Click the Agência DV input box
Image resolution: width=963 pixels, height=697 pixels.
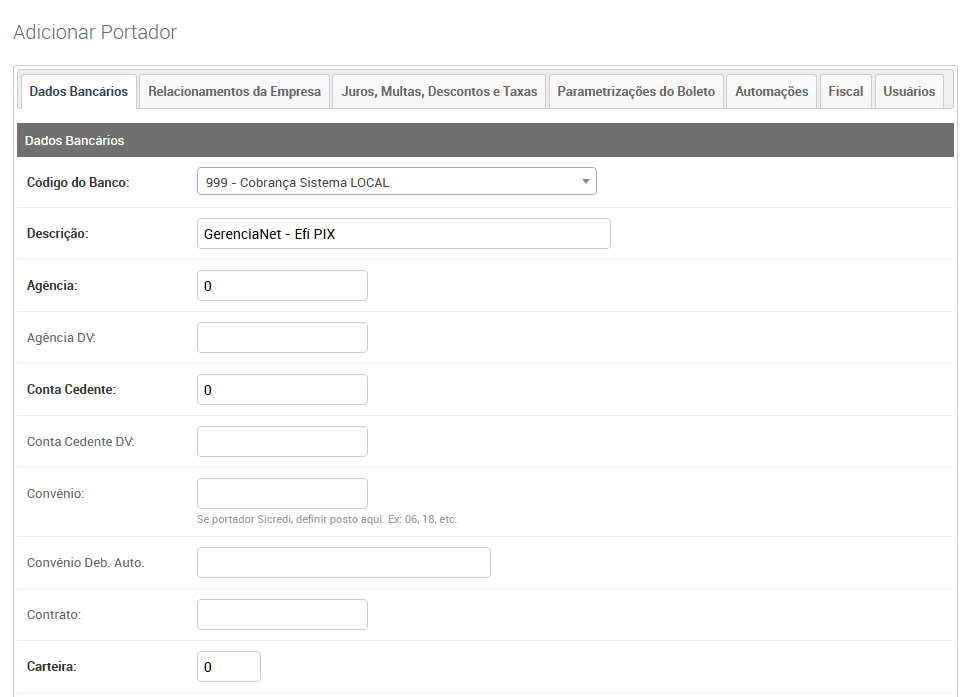point(282,337)
